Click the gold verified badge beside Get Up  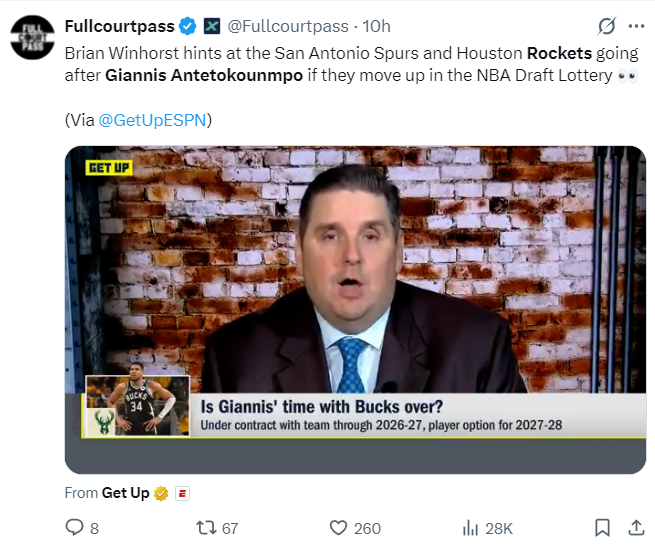(x=161, y=493)
